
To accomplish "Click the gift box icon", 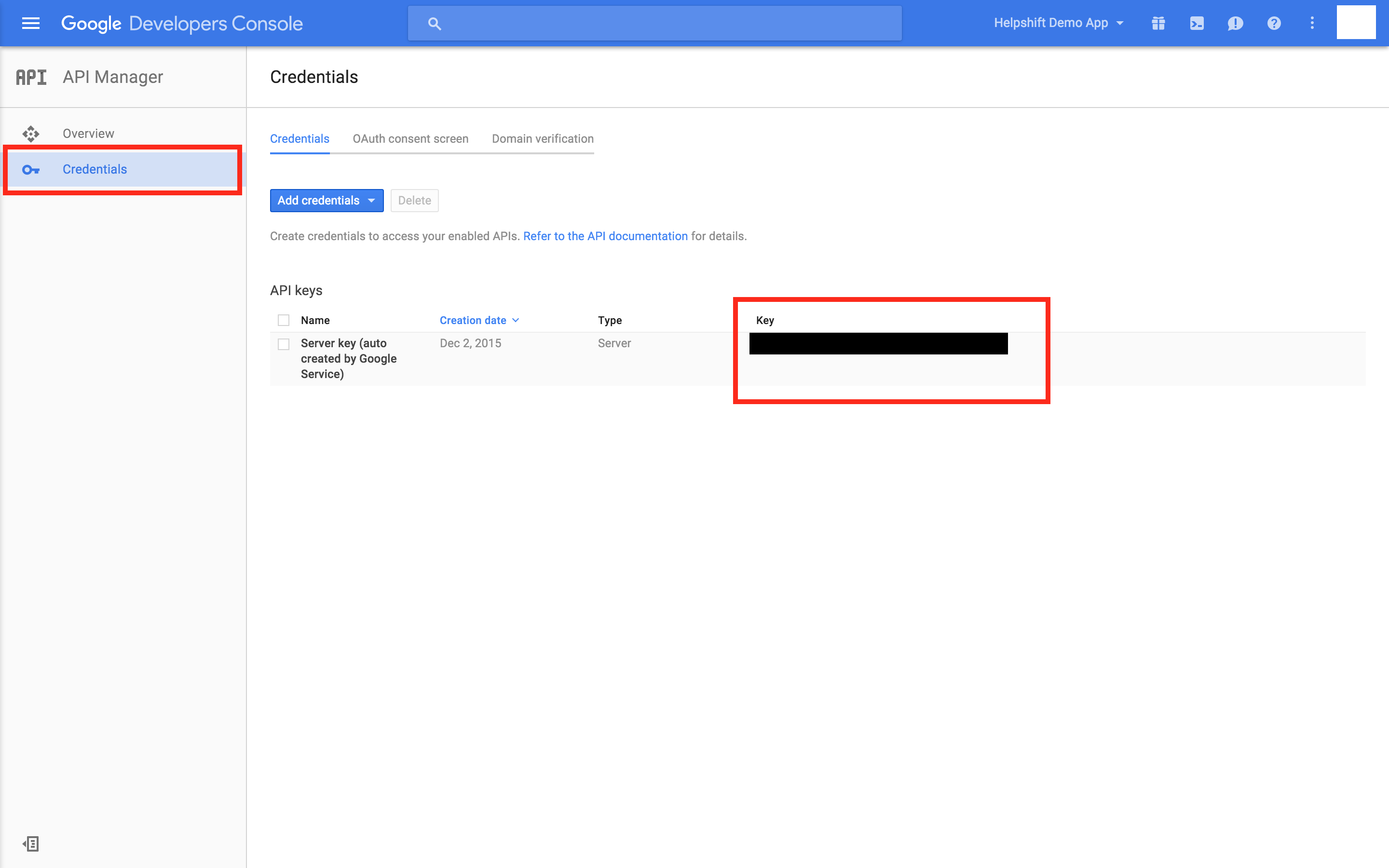I will [x=1158, y=23].
